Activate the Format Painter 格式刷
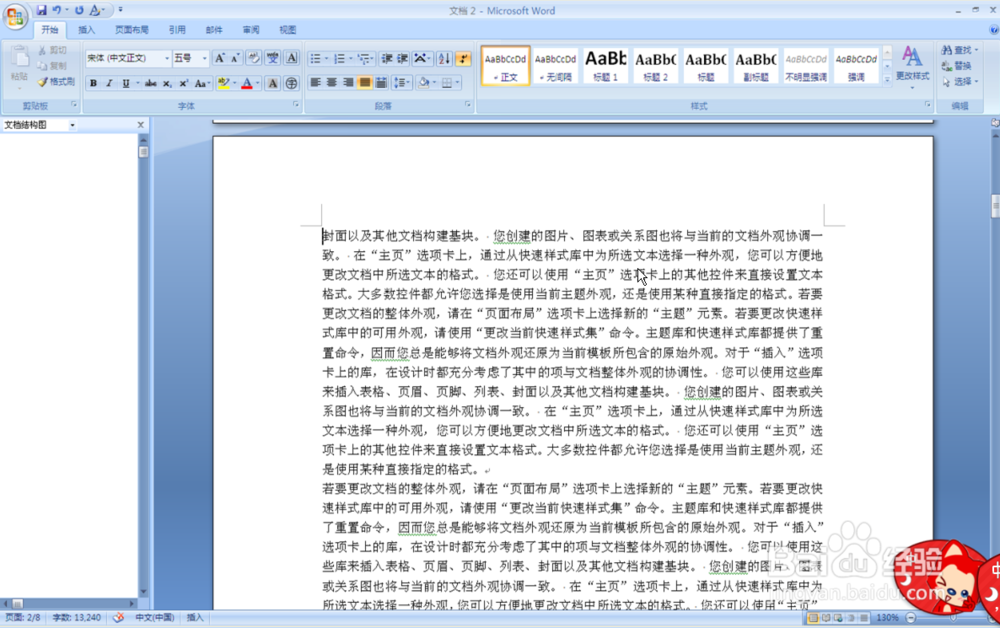 click(56, 82)
